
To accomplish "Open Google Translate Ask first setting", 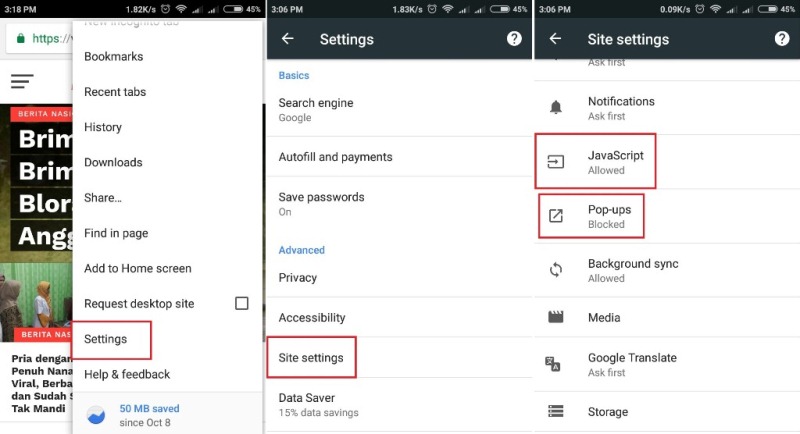I will (x=667, y=365).
